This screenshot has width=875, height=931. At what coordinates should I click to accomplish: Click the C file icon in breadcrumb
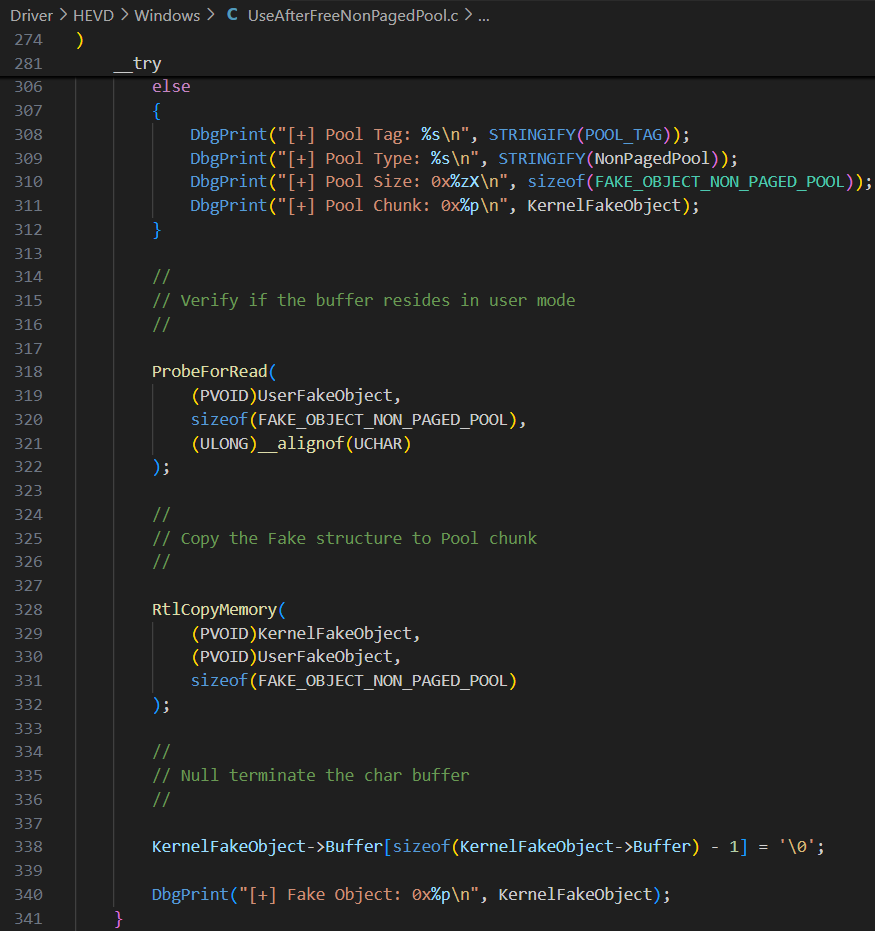tap(232, 15)
